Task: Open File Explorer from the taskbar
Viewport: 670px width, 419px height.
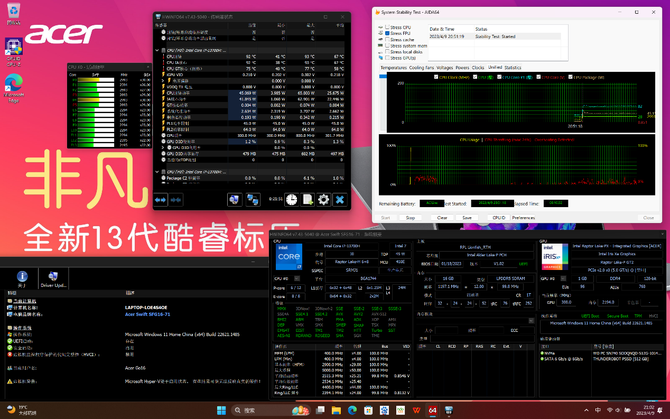Action: [x=336, y=410]
